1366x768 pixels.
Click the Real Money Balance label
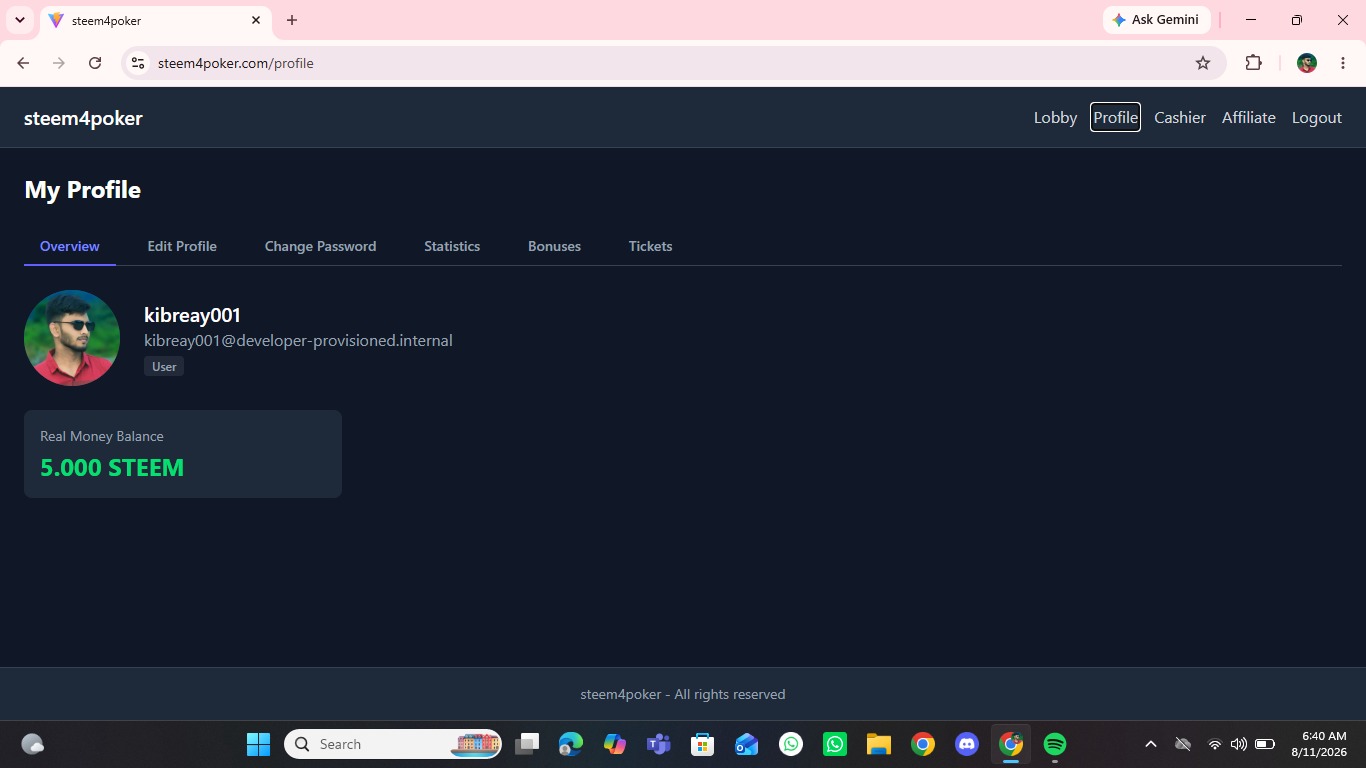[x=102, y=436]
